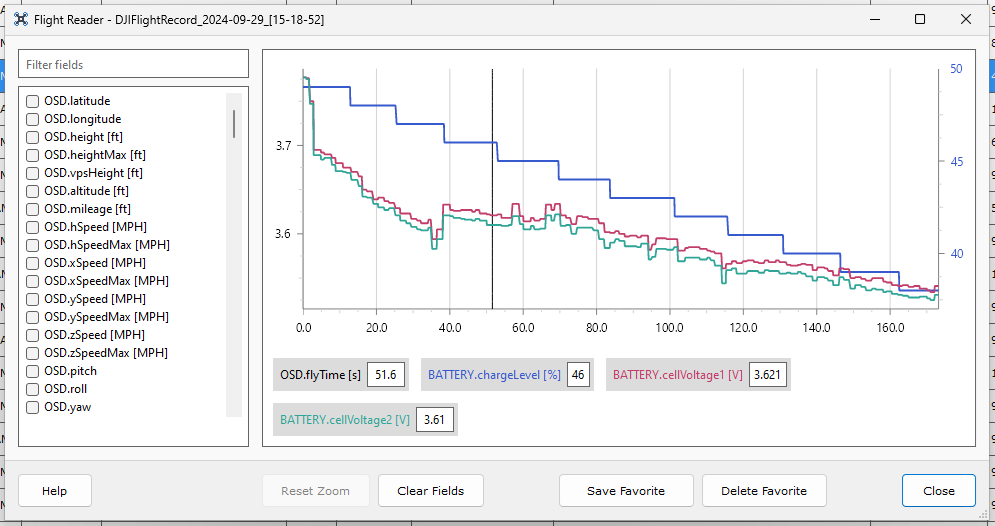This screenshot has height=526, width=995.
Task: Click the Flight Reader drone icon in title bar
Action: tap(21, 20)
